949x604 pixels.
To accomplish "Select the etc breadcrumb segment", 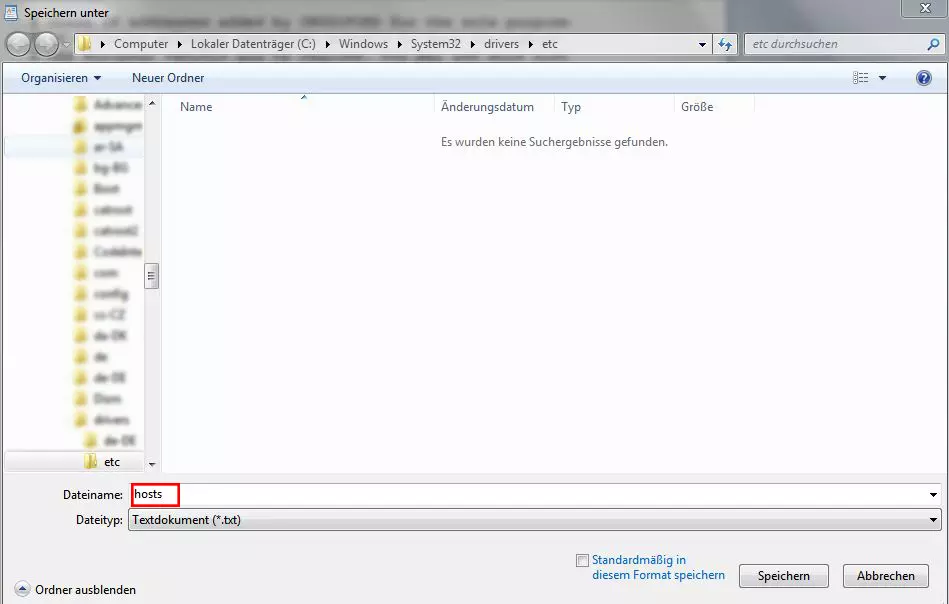I will tap(550, 44).
